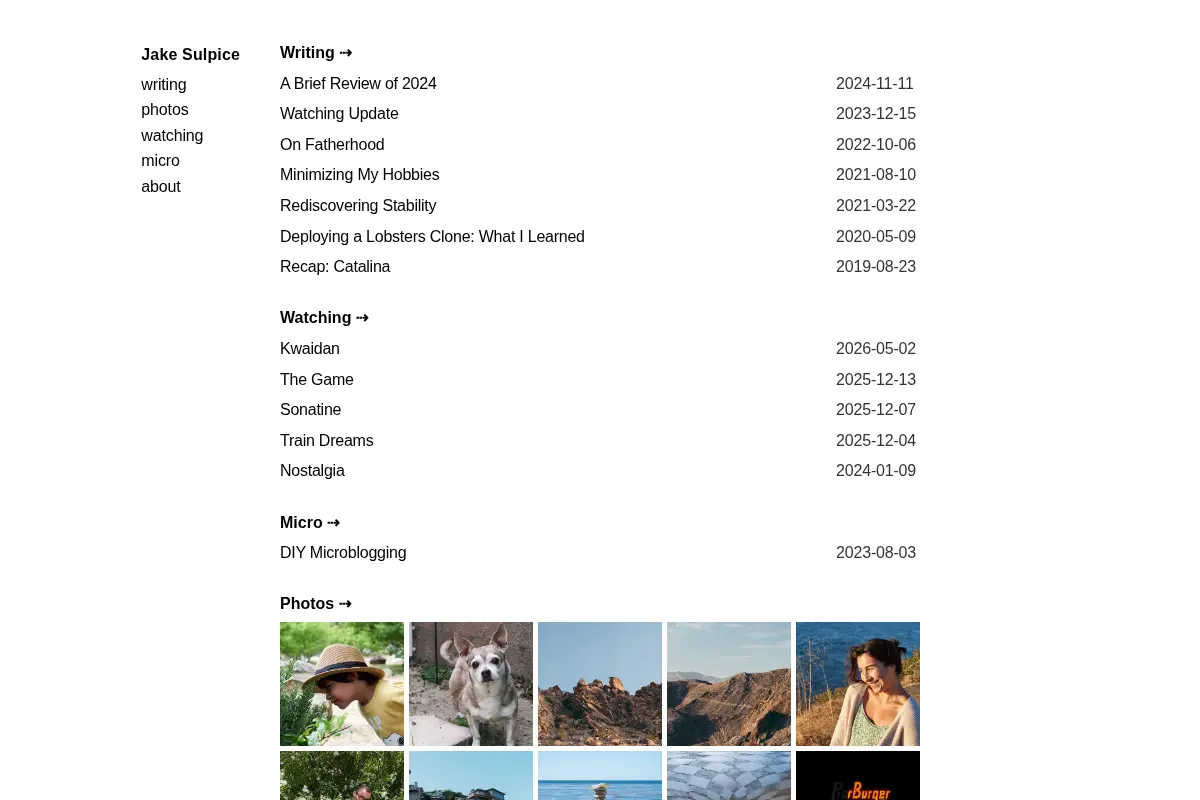View the rocky peak against sky photo
This screenshot has height=800, width=1200.
point(600,684)
